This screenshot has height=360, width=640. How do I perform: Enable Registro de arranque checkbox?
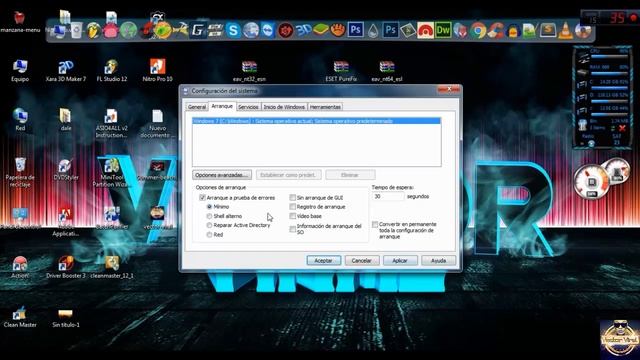tap(293, 207)
